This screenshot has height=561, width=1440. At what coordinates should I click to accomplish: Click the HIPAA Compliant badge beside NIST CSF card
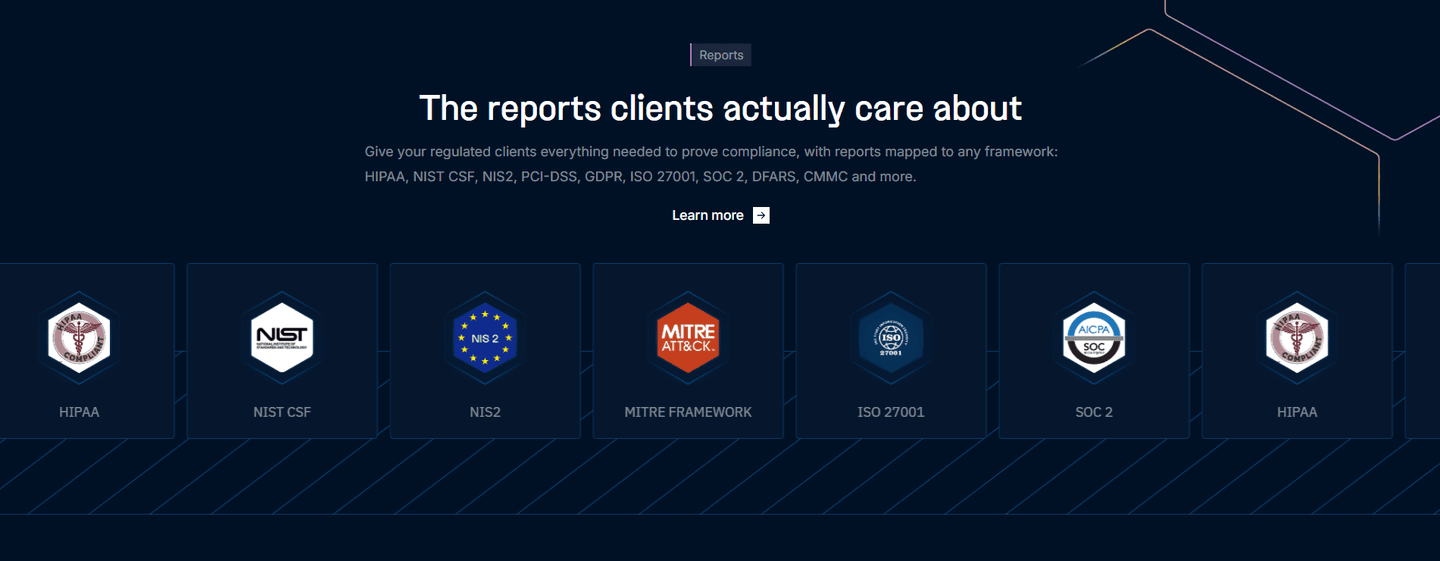[79, 337]
